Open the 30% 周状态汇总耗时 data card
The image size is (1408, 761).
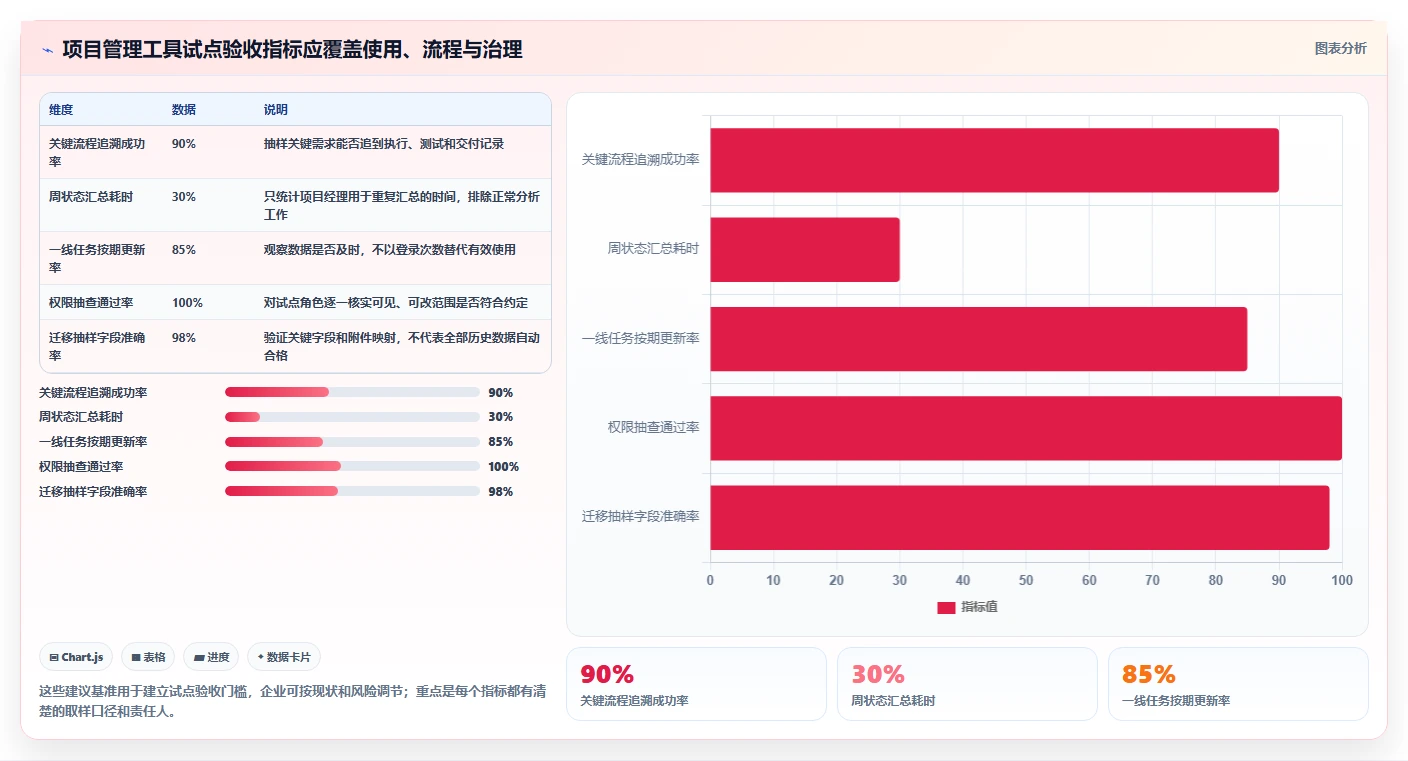(967, 684)
